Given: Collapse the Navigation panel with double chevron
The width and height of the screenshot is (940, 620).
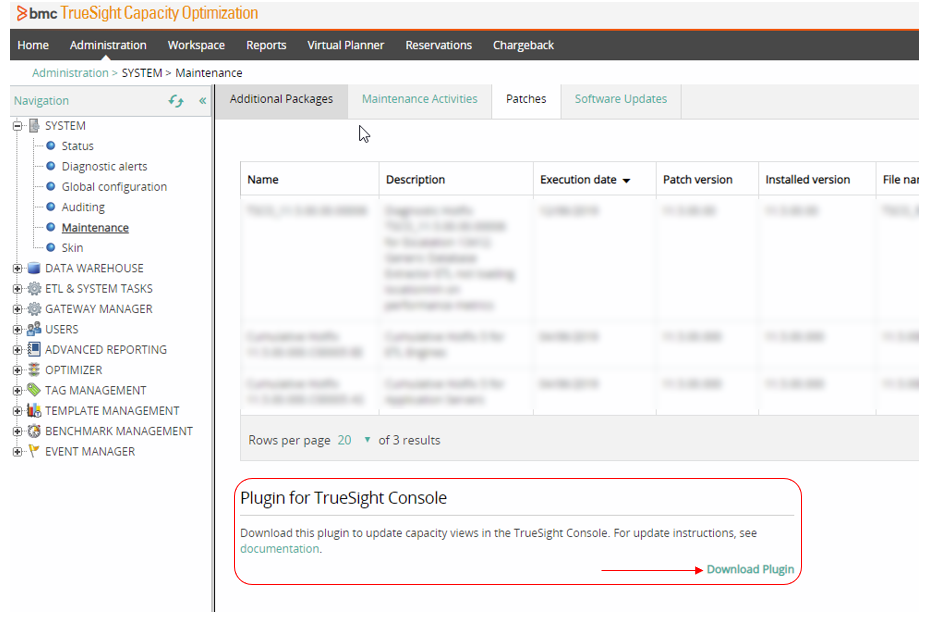Looking at the screenshot, I should click(203, 101).
